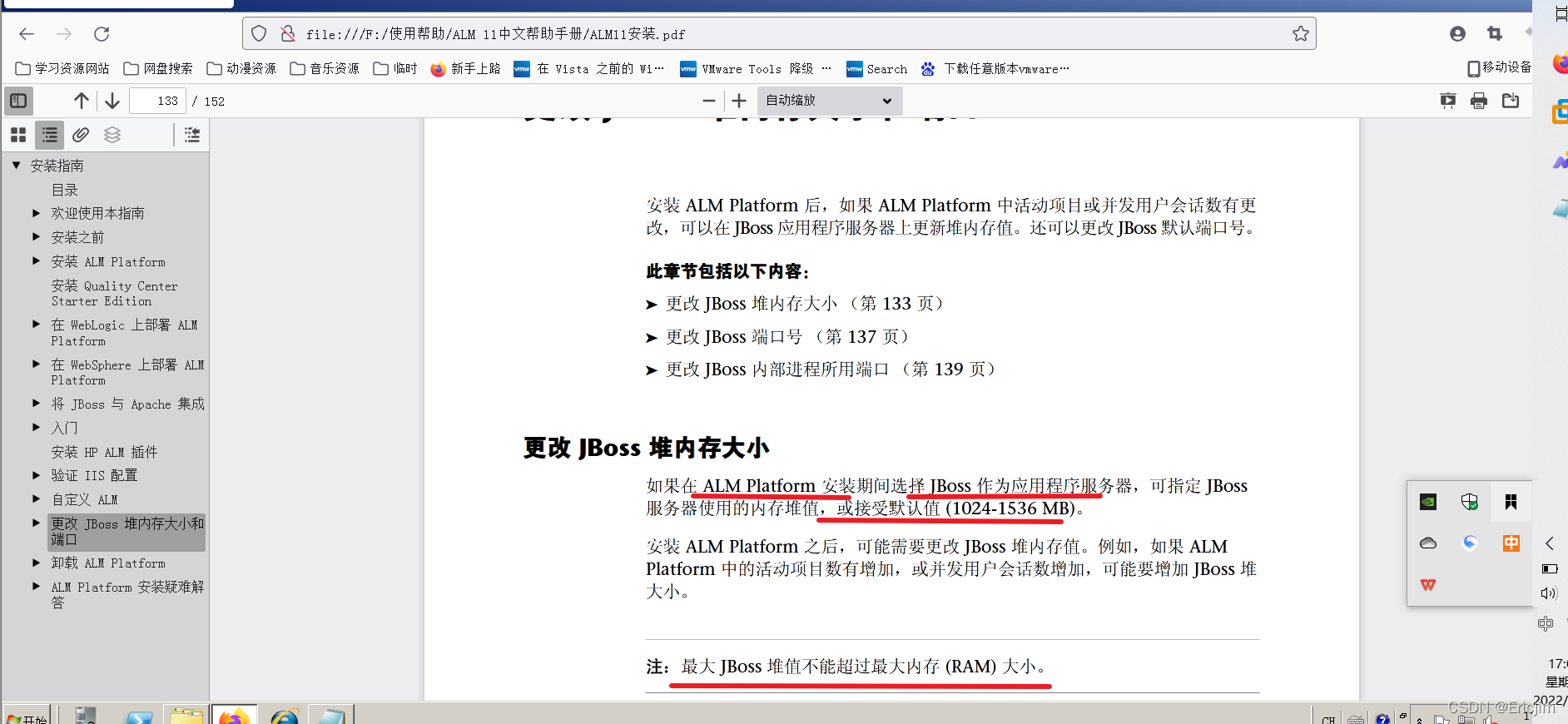Switch to presentation mode

pyautogui.click(x=1448, y=101)
